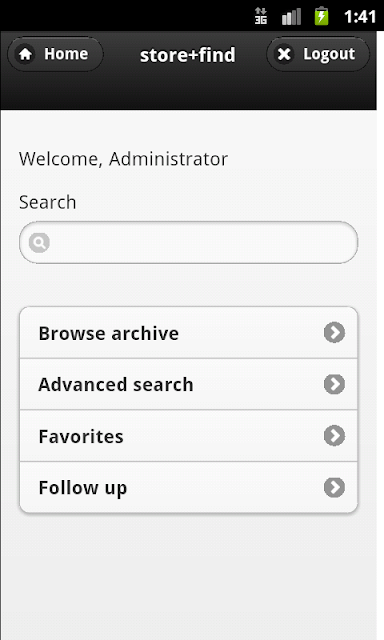Screen dimensions: 384x640
Task: Select Favorites from the list
Action: tap(189, 436)
